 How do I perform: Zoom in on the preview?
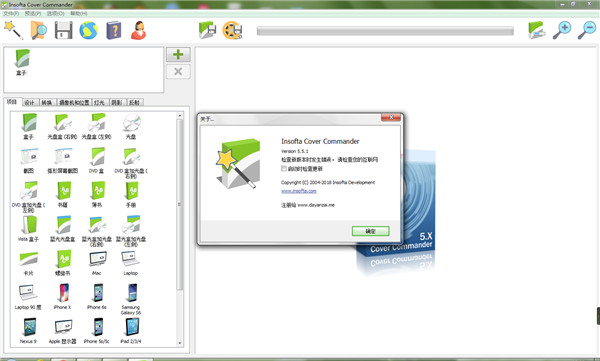[562, 30]
